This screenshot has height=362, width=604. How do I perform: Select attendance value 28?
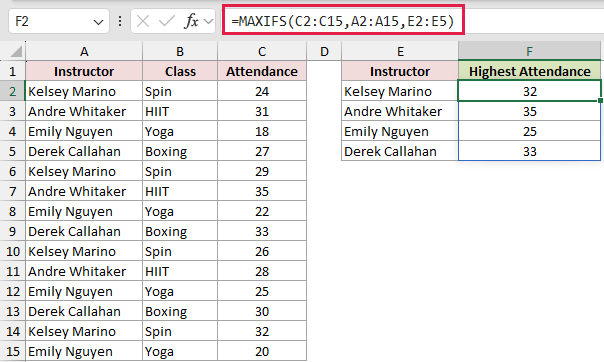click(262, 272)
